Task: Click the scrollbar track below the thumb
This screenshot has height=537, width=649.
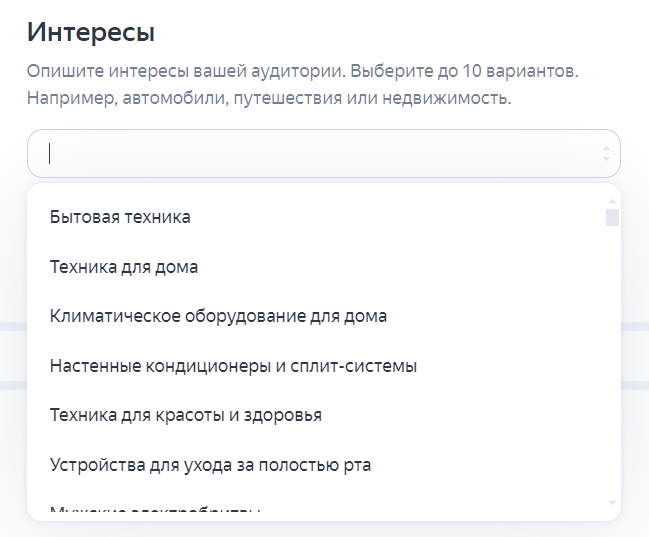Action: click(x=612, y=360)
